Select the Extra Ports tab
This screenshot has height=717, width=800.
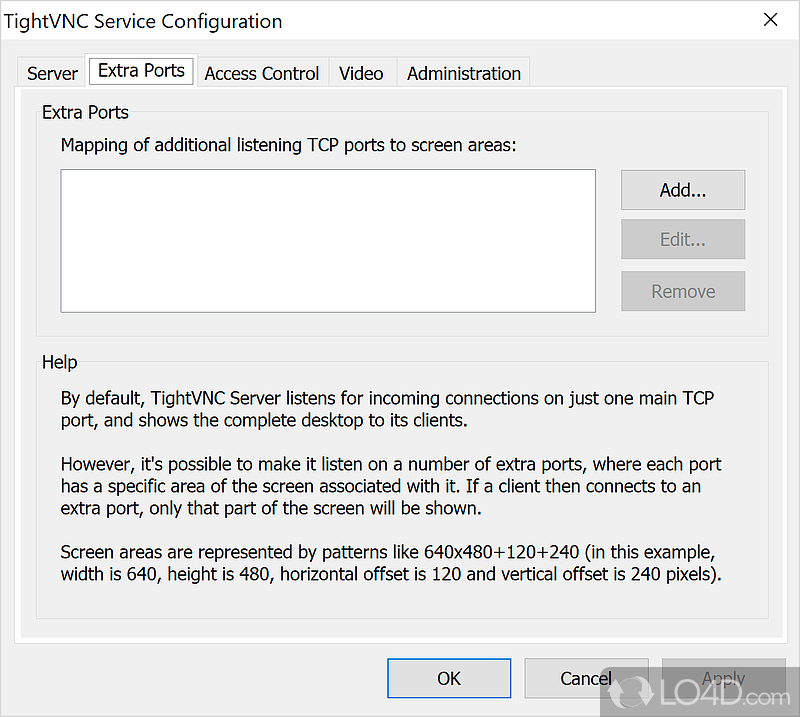pos(141,71)
